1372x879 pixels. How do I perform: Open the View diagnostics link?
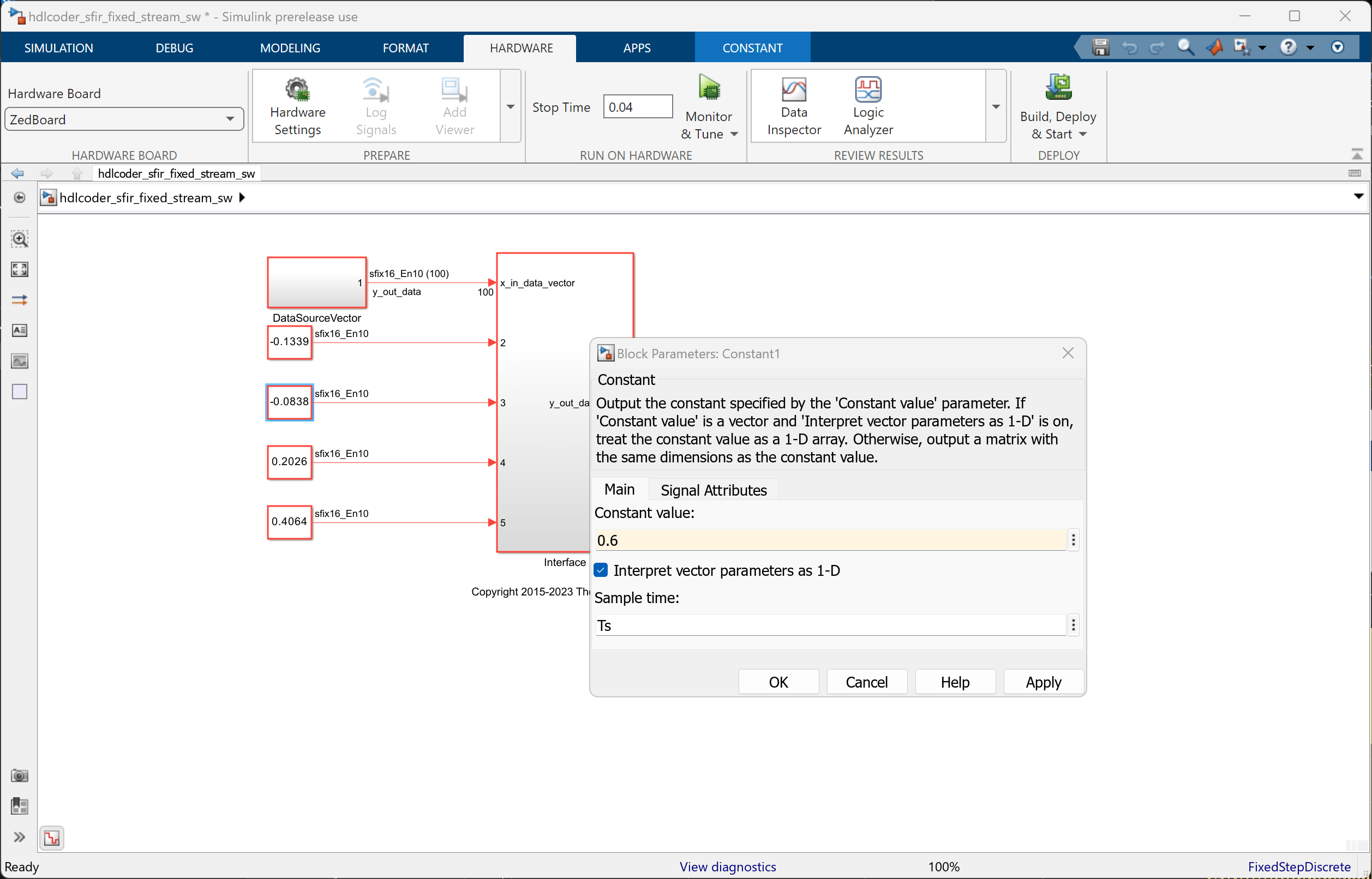click(x=727, y=866)
